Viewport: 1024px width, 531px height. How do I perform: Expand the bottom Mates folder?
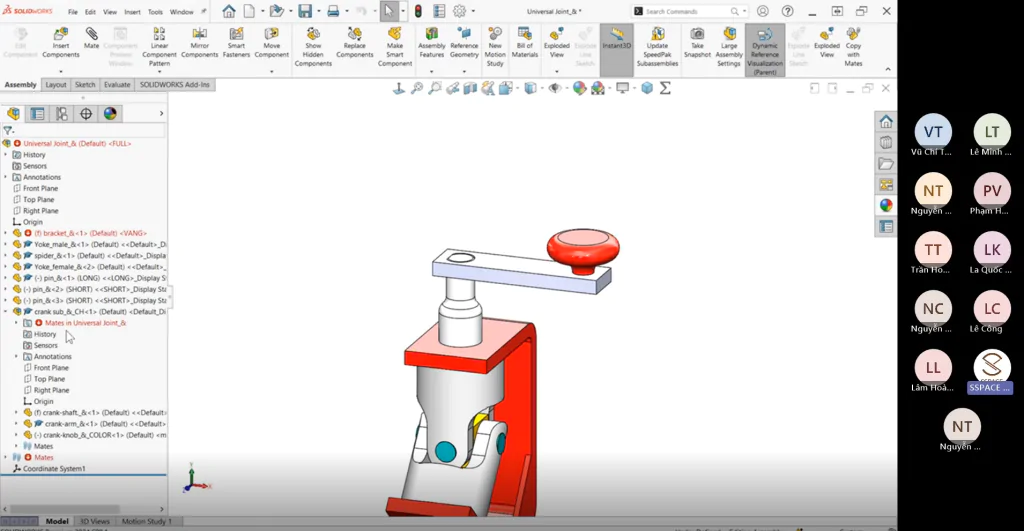click(x=6, y=457)
